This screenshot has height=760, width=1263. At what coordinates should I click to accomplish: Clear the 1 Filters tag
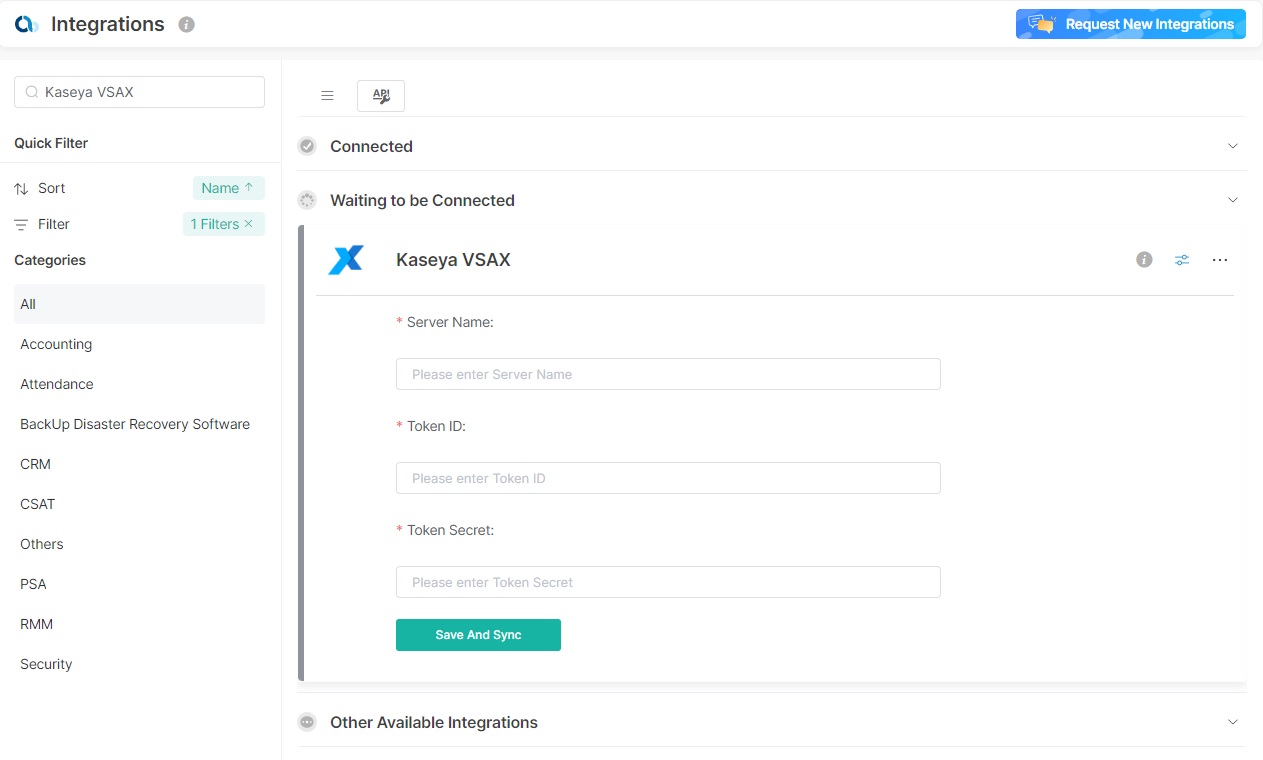pyautogui.click(x=248, y=224)
